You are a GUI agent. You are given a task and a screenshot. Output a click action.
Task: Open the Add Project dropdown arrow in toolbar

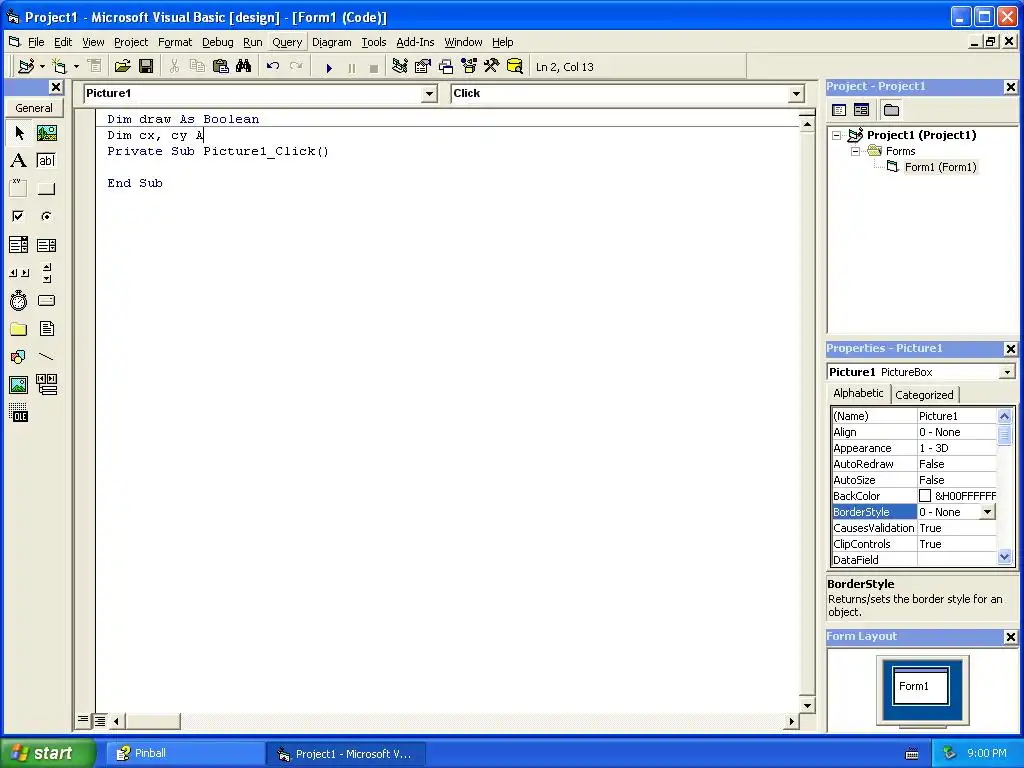pyautogui.click(x=42, y=67)
